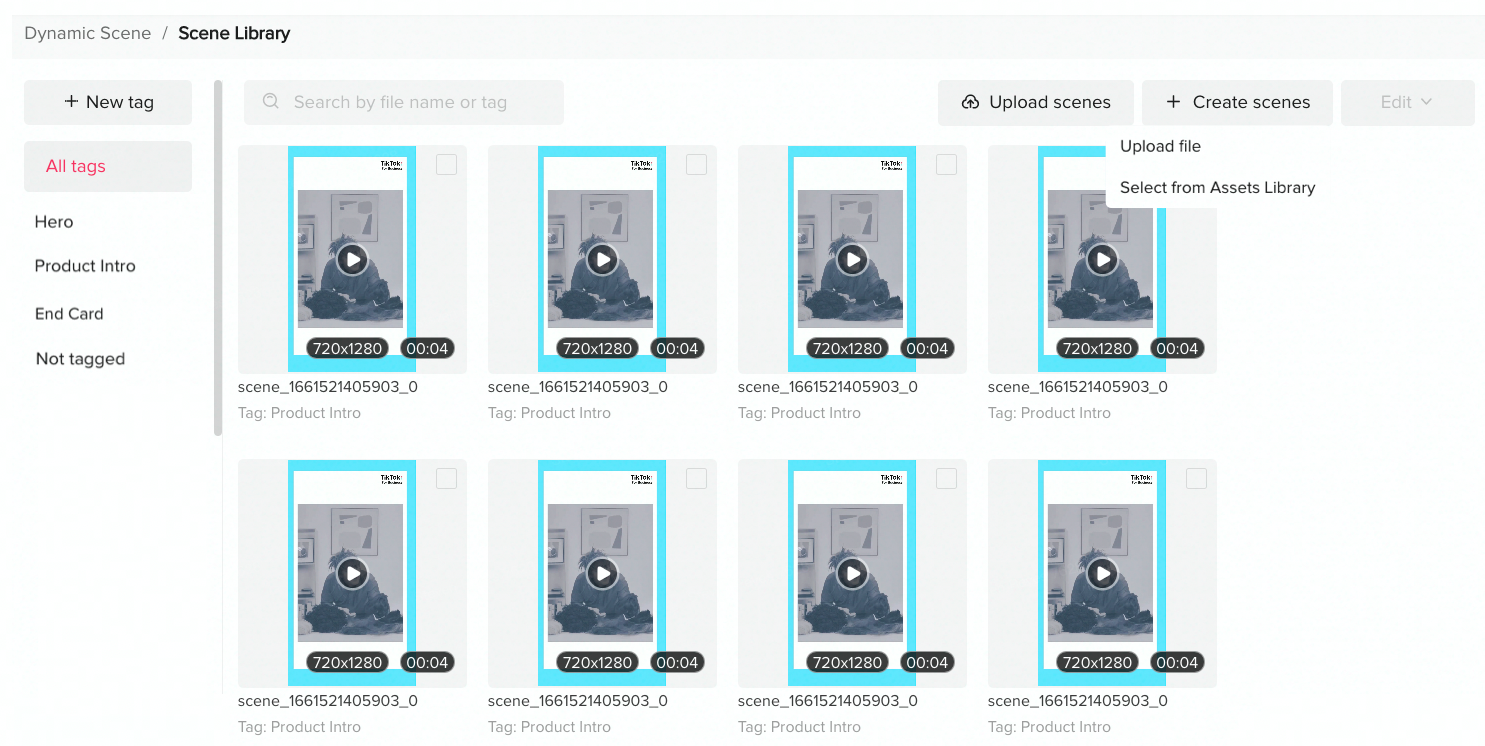Click the plus icon on Create scenes

click(1173, 102)
